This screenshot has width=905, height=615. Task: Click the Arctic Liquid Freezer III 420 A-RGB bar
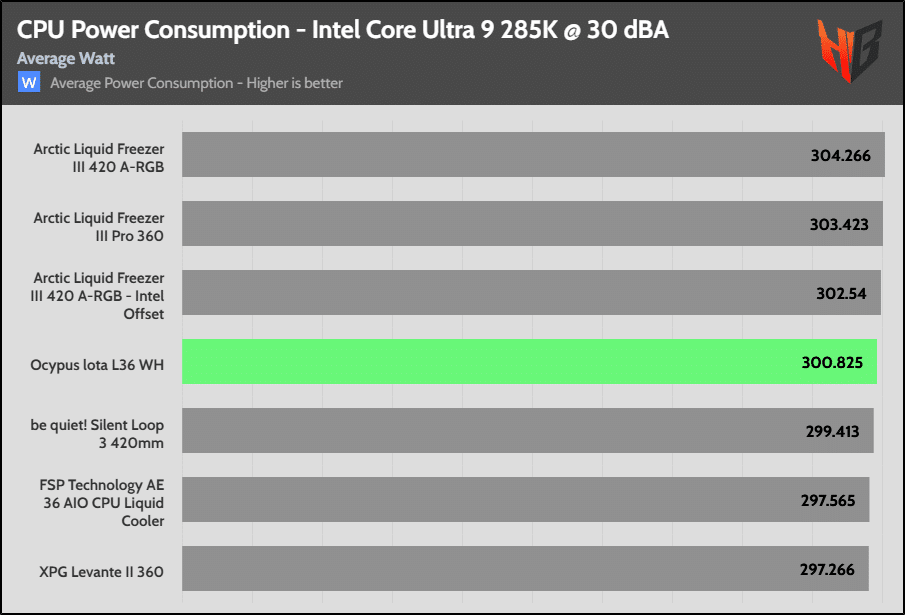click(533, 155)
